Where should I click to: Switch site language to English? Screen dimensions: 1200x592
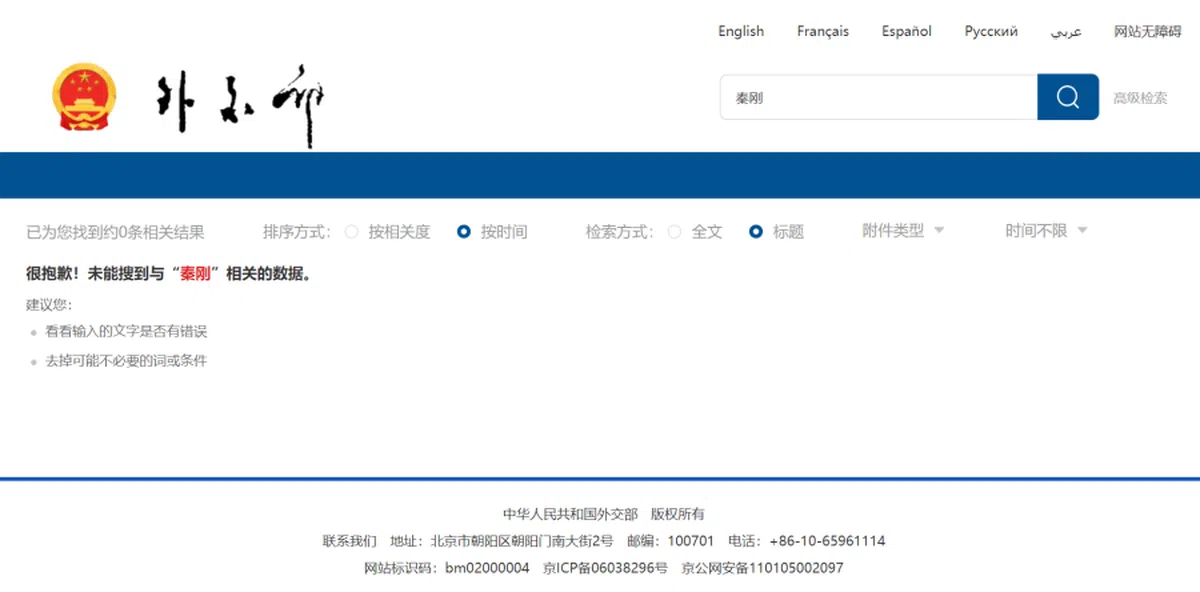tap(740, 31)
